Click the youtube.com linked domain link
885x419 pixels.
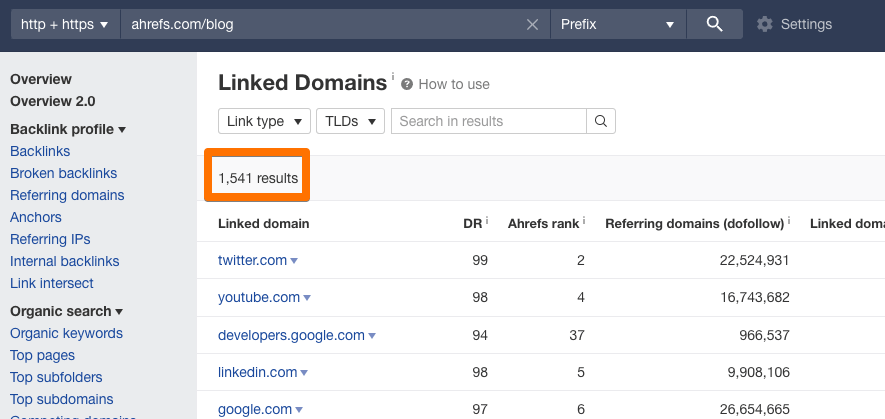(259, 297)
